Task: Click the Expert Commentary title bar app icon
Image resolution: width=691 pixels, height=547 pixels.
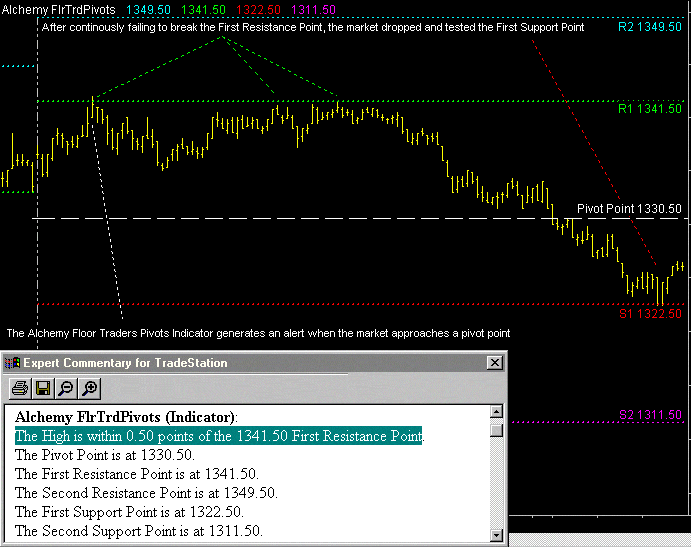Action: (x=12, y=363)
